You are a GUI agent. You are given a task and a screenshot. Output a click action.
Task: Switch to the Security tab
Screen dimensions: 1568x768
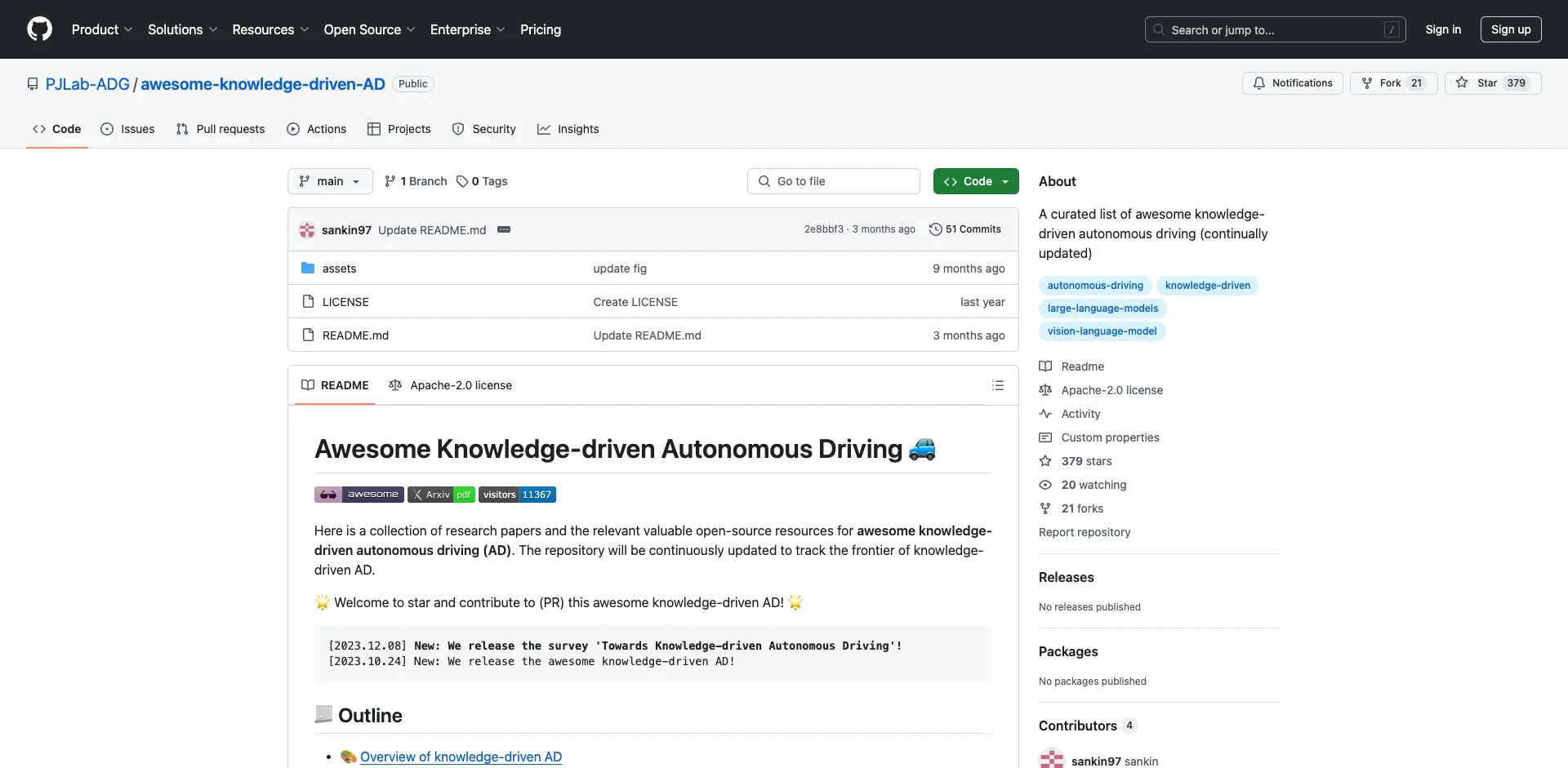(x=484, y=129)
